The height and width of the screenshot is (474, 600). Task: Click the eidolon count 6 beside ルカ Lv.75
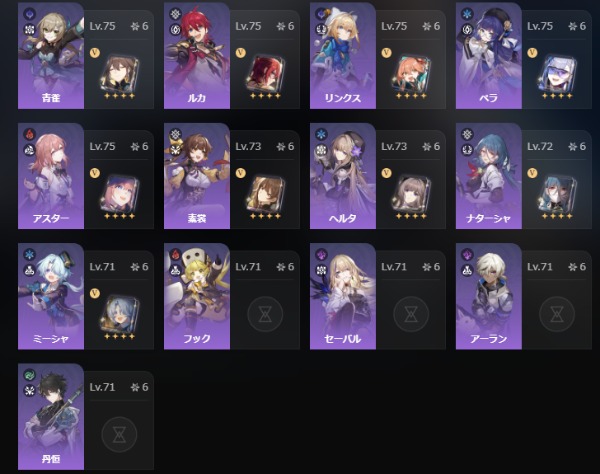[291, 26]
